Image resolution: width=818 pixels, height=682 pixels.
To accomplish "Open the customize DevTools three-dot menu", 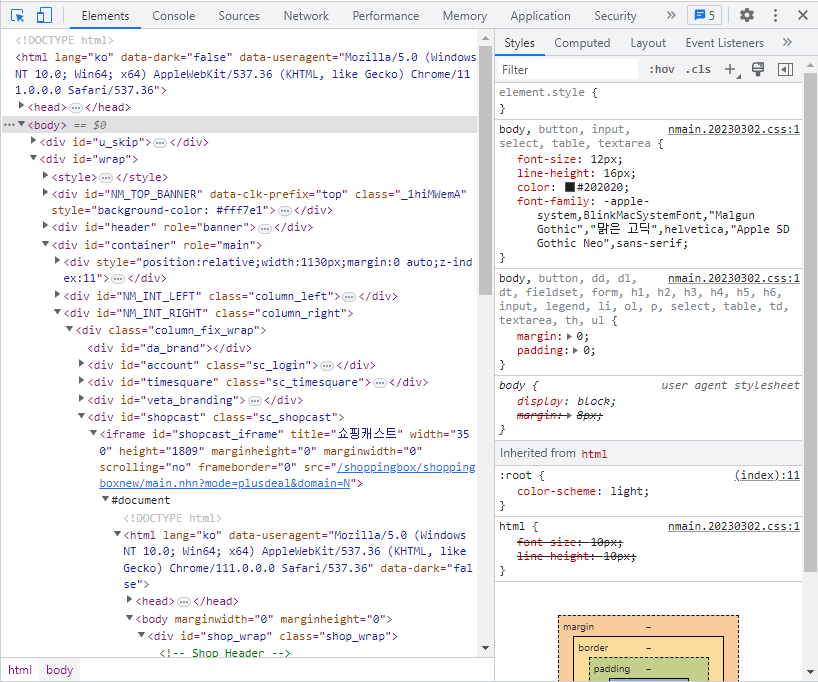I will tap(775, 16).
